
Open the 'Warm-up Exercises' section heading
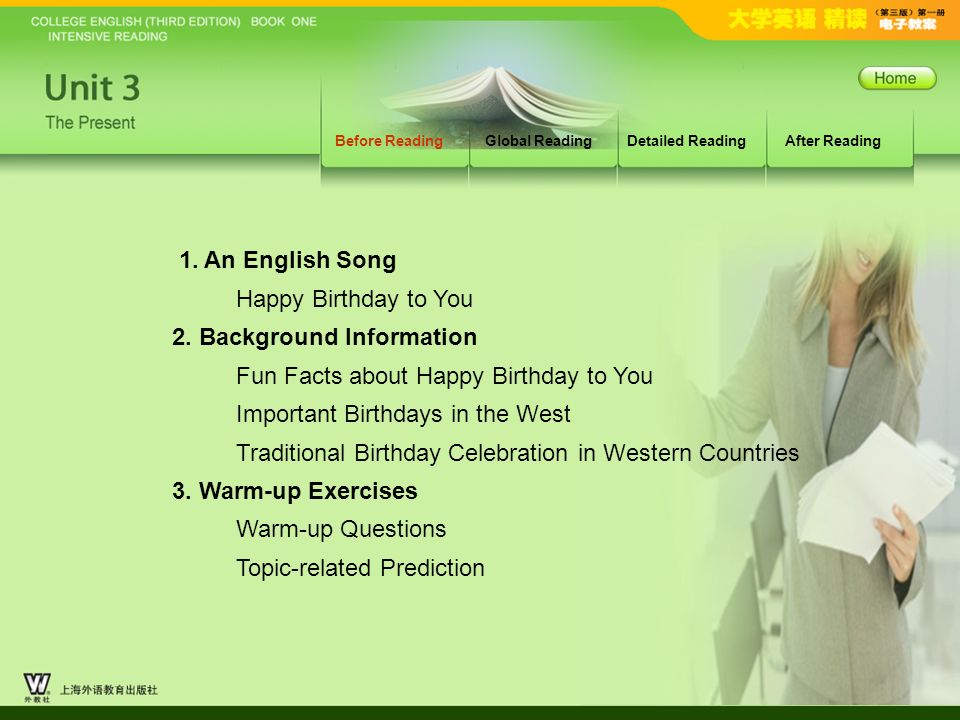coord(294,491)
